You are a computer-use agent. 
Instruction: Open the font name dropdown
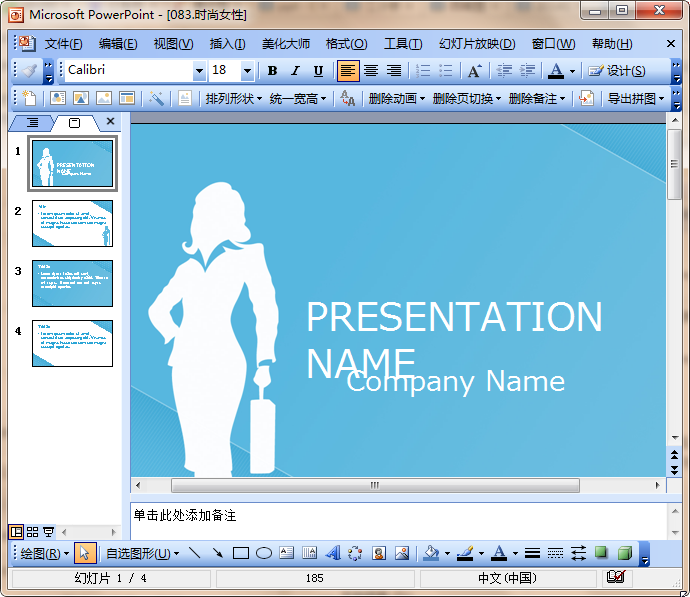199,71
